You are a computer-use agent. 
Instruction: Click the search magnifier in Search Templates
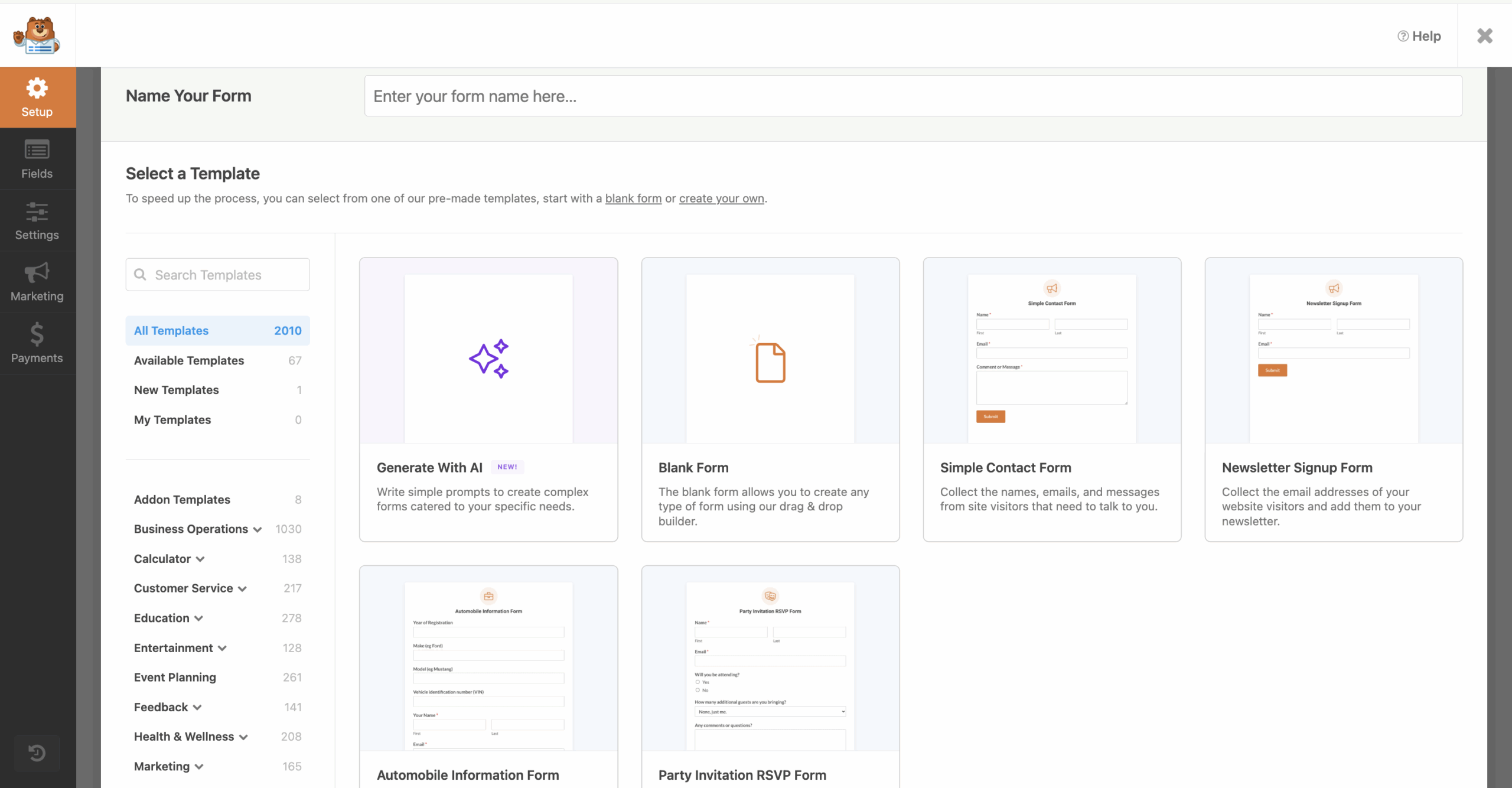141,274
